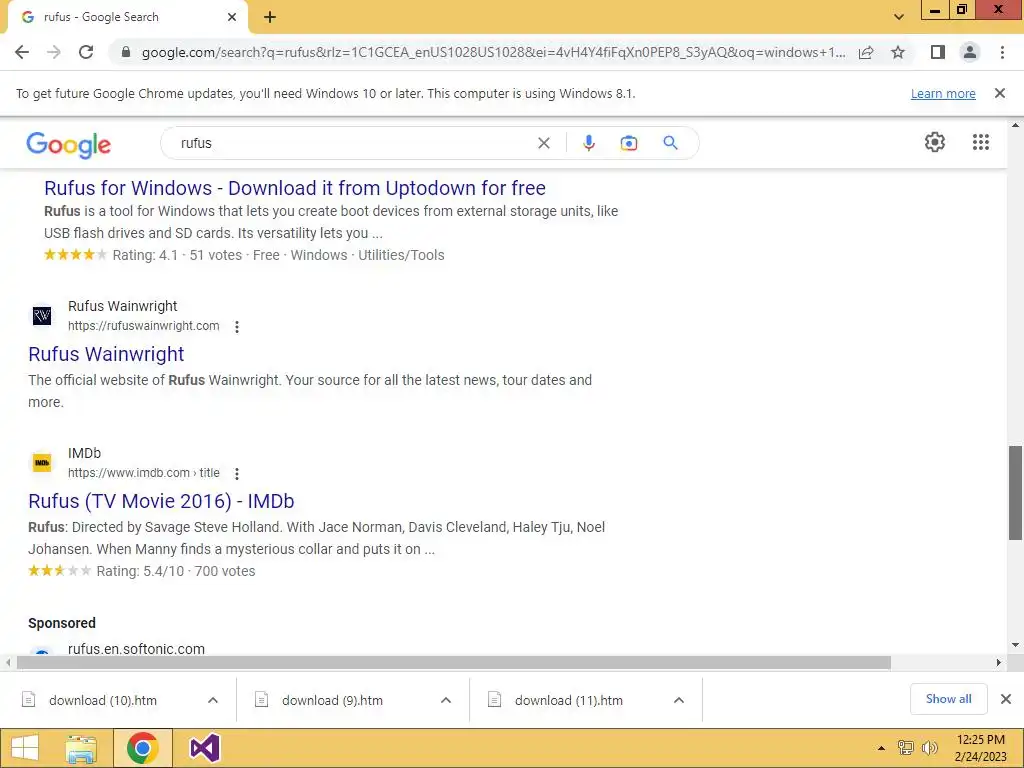Click the volume speaker tray icon
Screen dimensions: 1024x768
pos(929,748)
